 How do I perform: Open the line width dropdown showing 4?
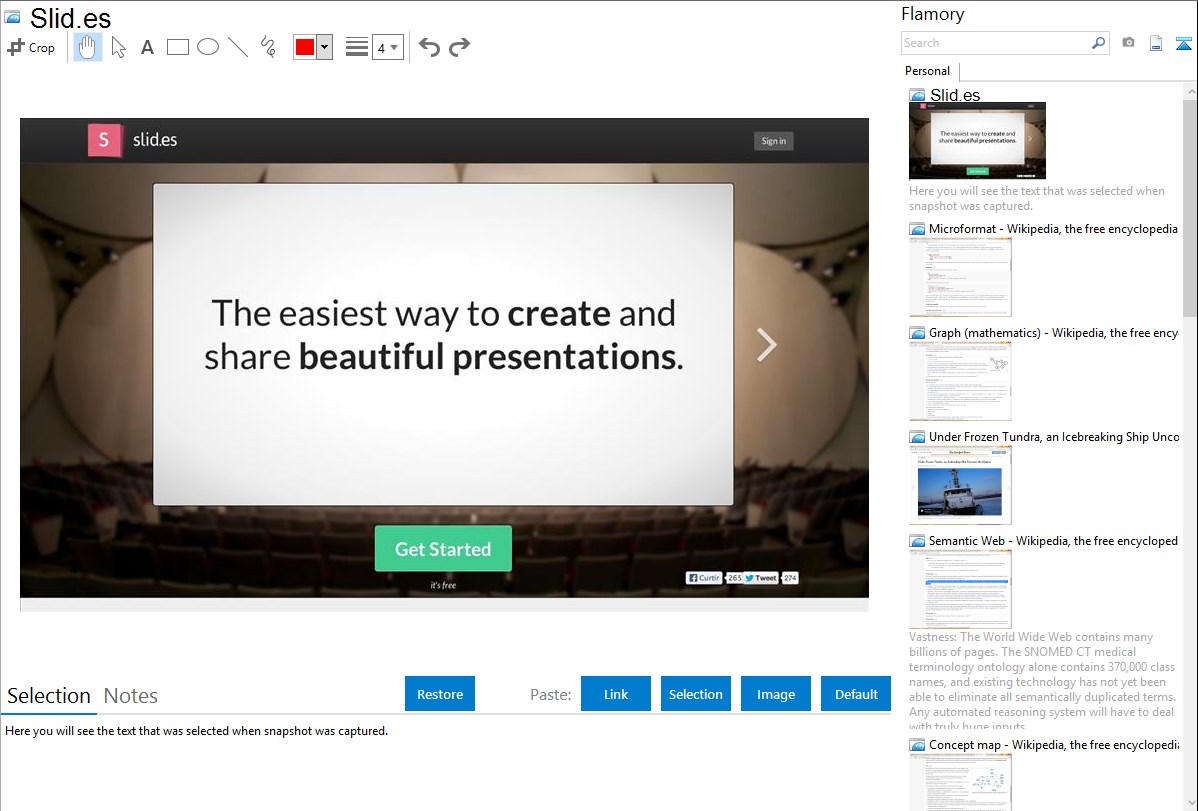(x=388, y=47)
